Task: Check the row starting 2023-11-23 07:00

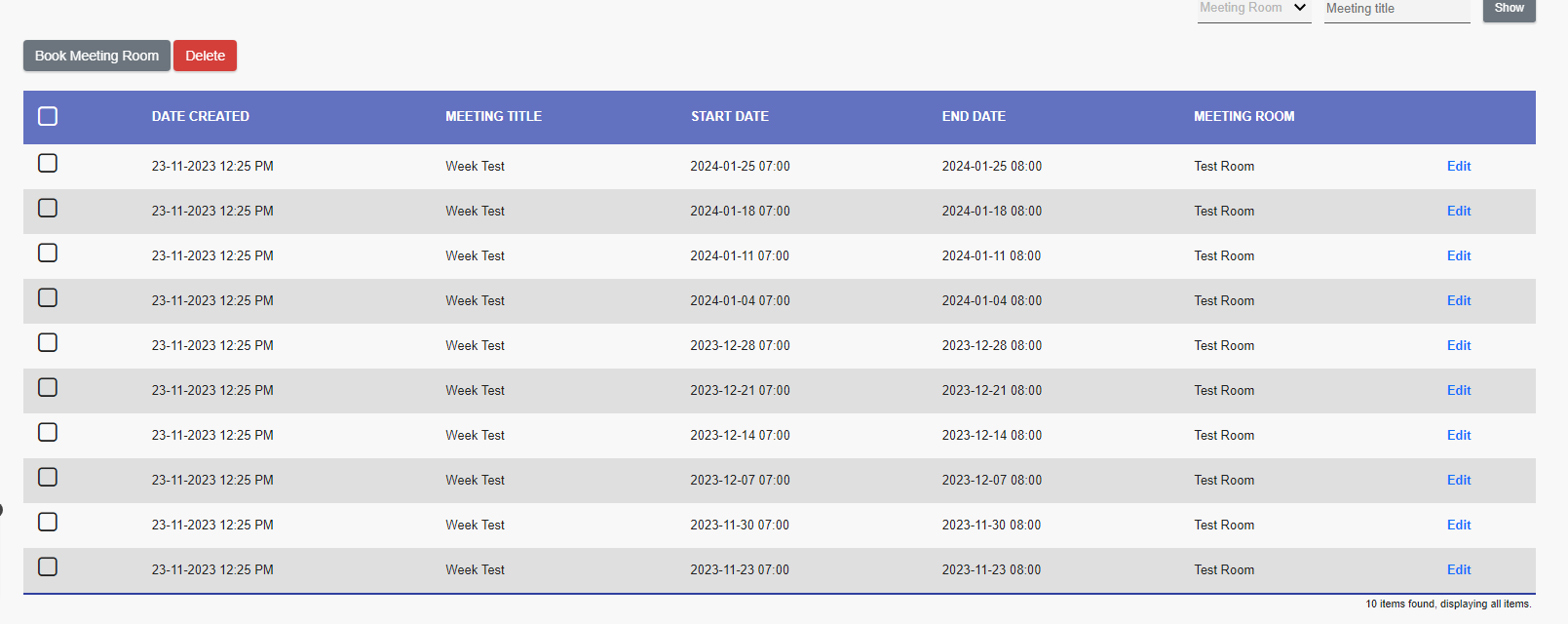Action: [x=48, y=566]
